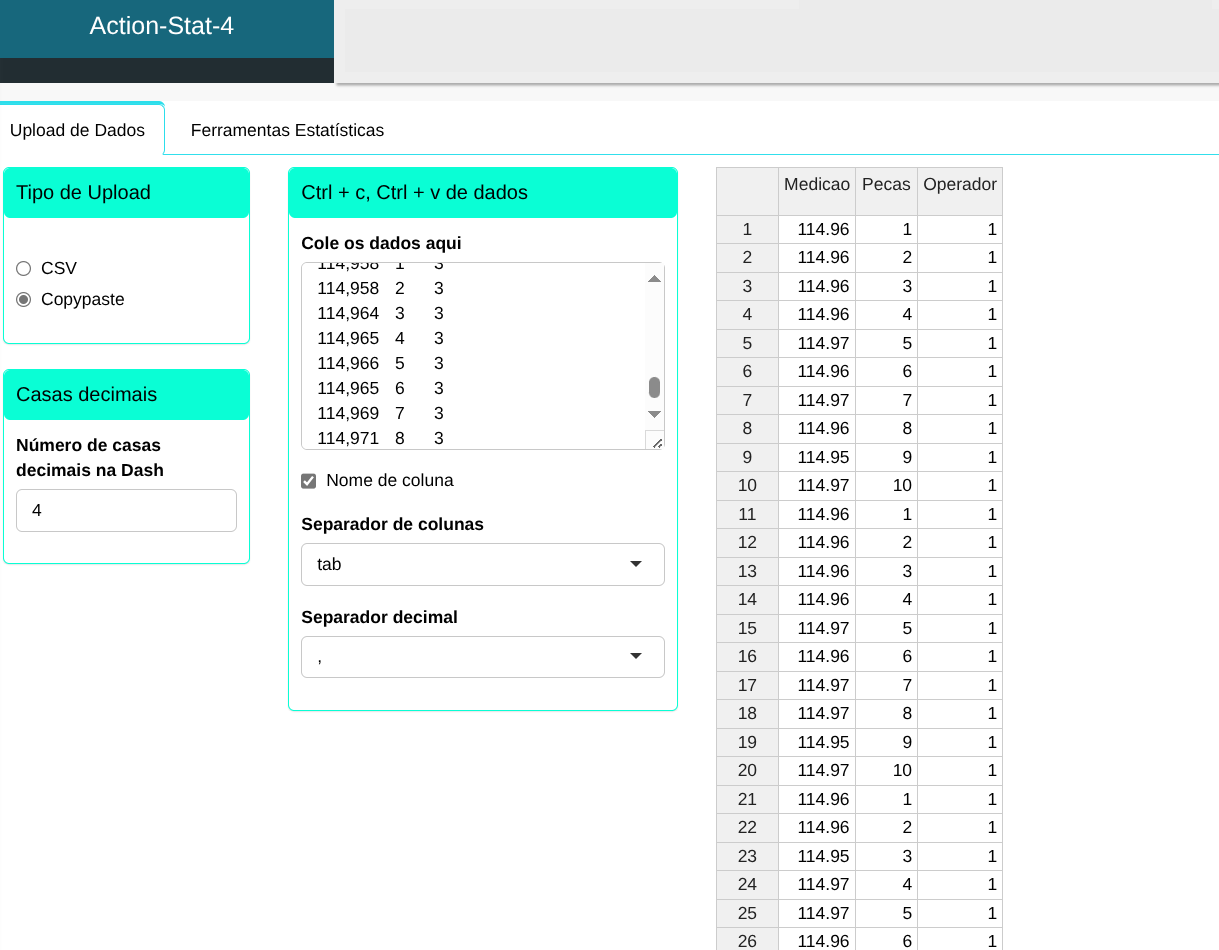Click the Action-Stat-4 title link
1219x950 pixels.
pyautogui.click(x=161, y=26)
